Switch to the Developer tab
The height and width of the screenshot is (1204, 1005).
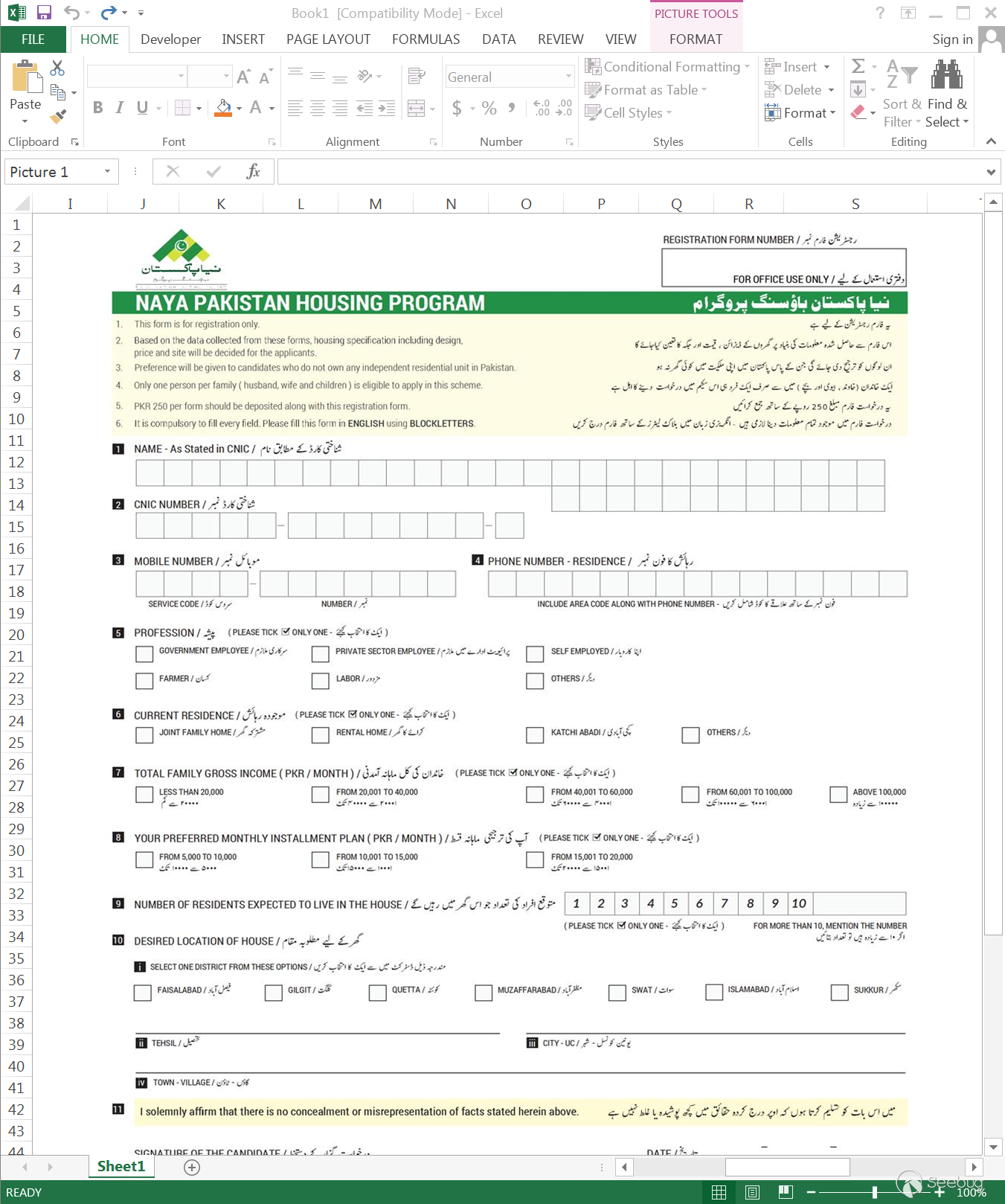170,39
